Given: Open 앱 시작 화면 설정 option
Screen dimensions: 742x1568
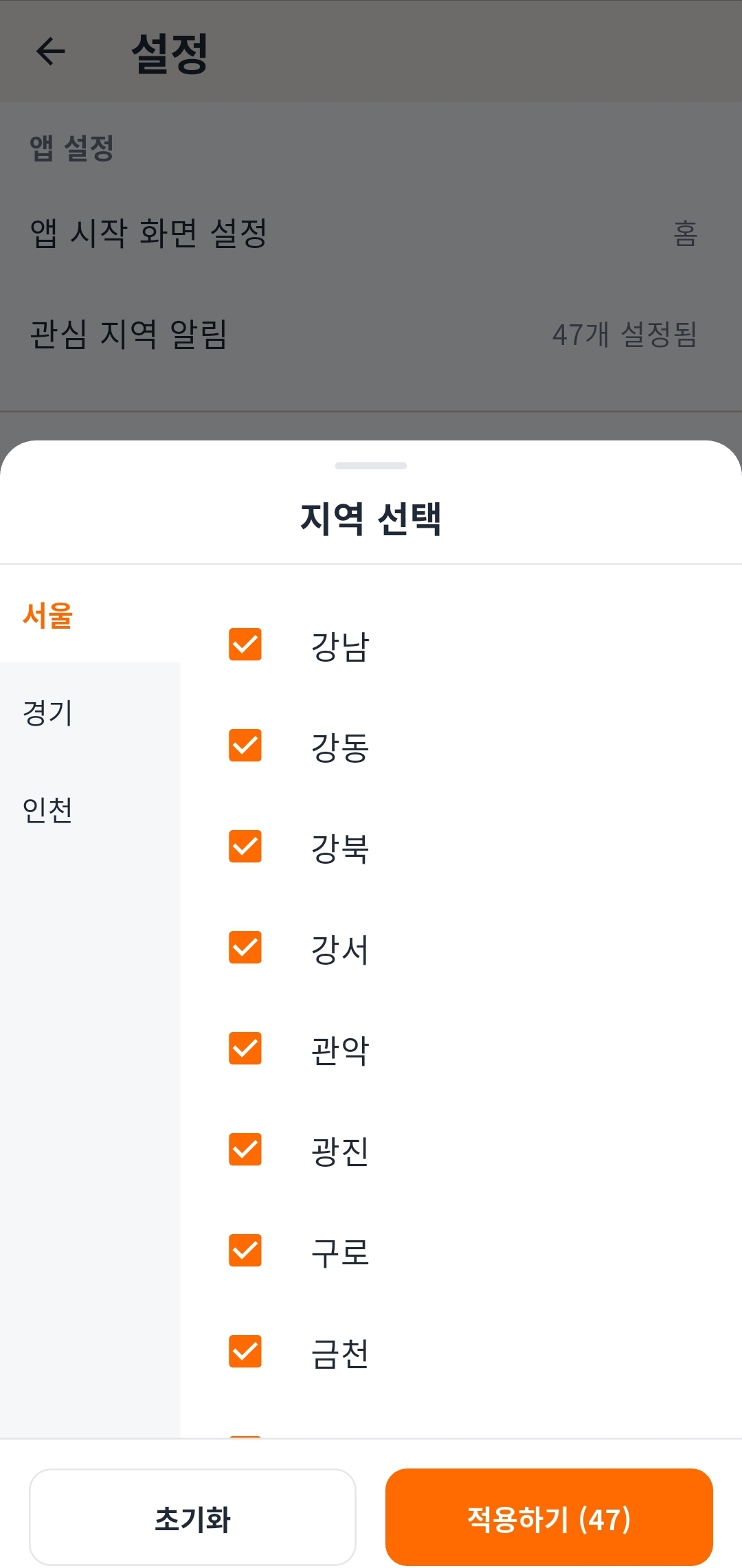Looking at the screenshot, I should click(x=148, y=234).
